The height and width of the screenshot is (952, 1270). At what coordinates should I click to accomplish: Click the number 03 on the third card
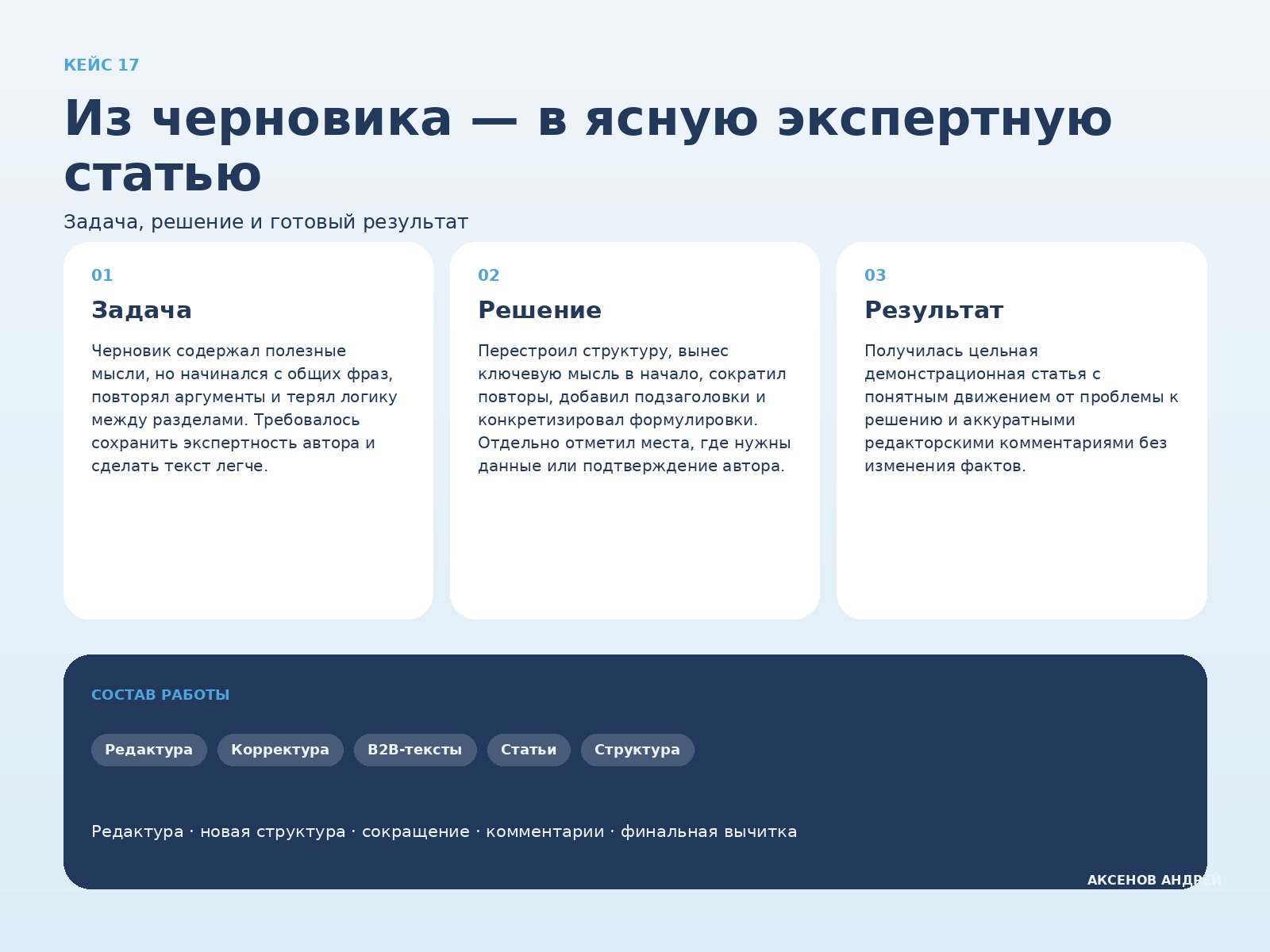pos(876,275)
